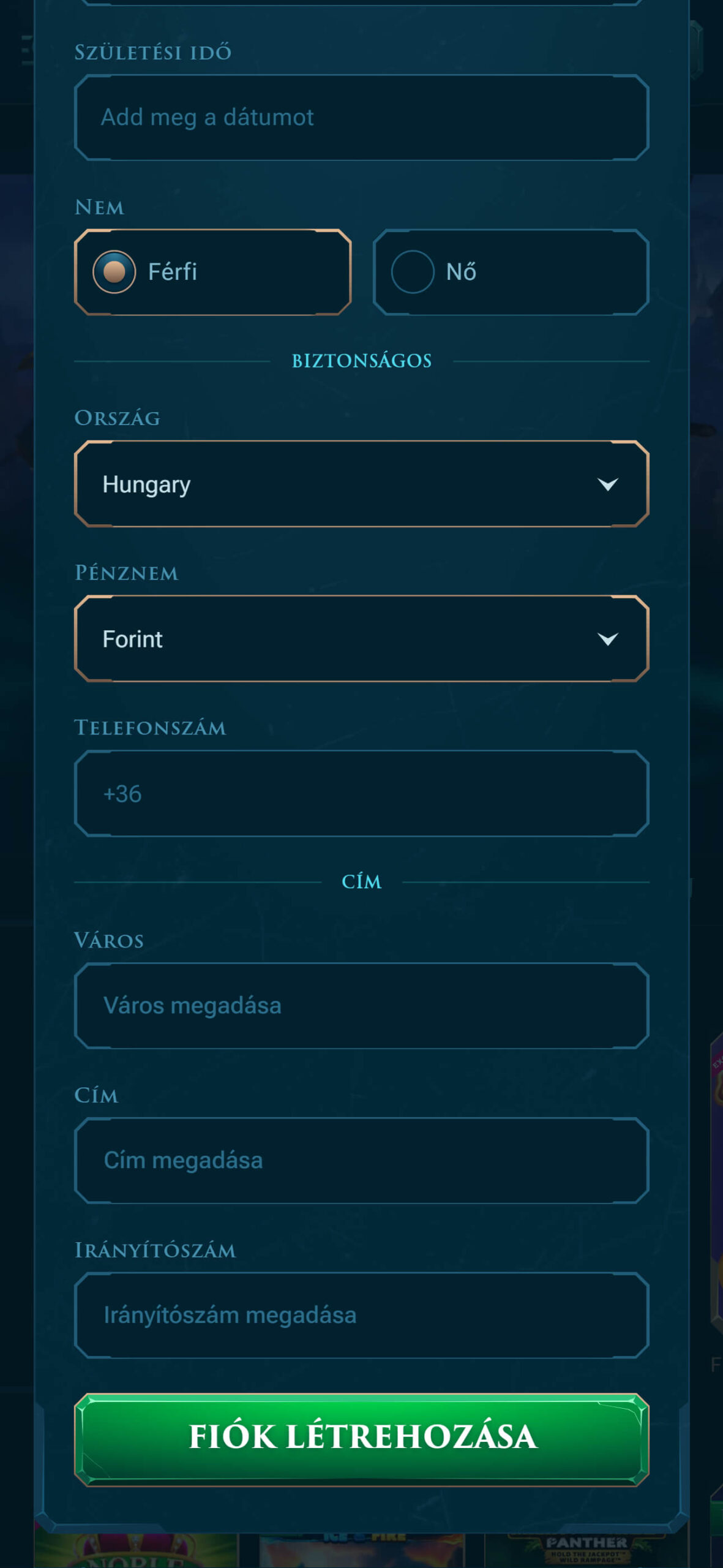
Task: Open the Ice & Fire game thumbnail
Action: [361, 1551]
